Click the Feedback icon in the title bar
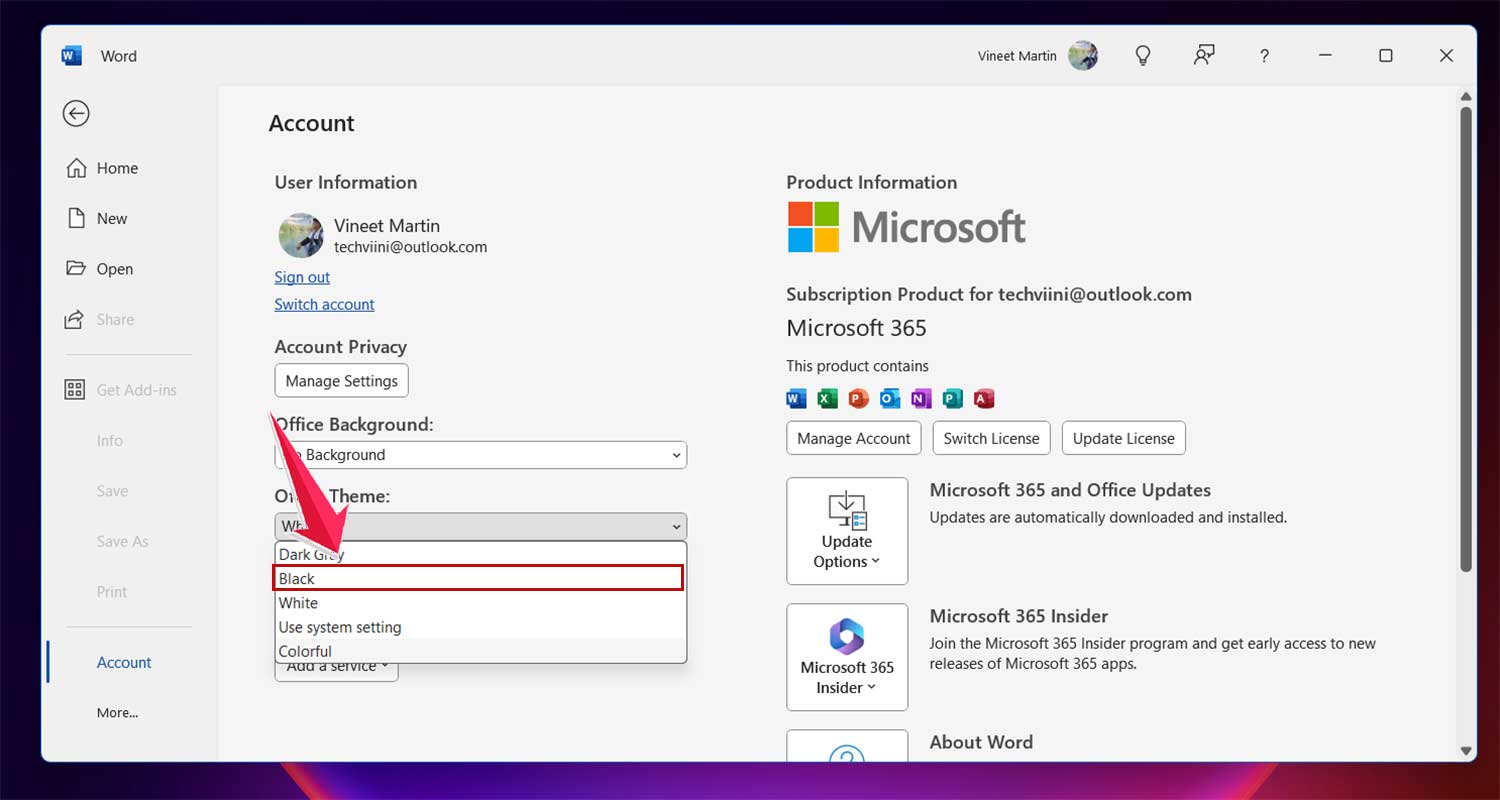Image resolution: width=1500 pixels, height=800 pixels. [x=1204, y=55]
